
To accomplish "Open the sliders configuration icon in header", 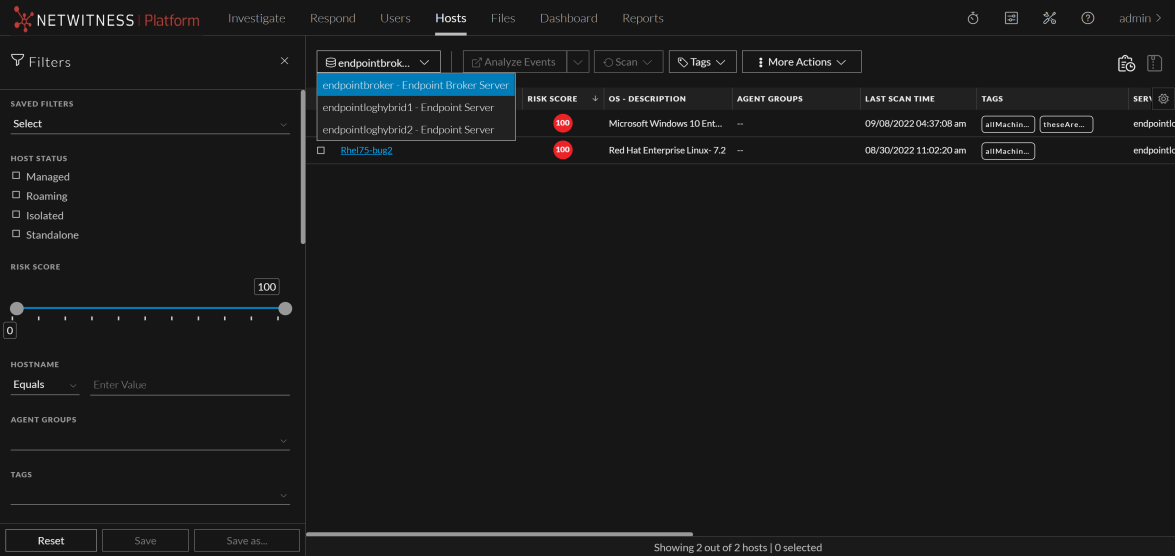I will pos(1011,18).
